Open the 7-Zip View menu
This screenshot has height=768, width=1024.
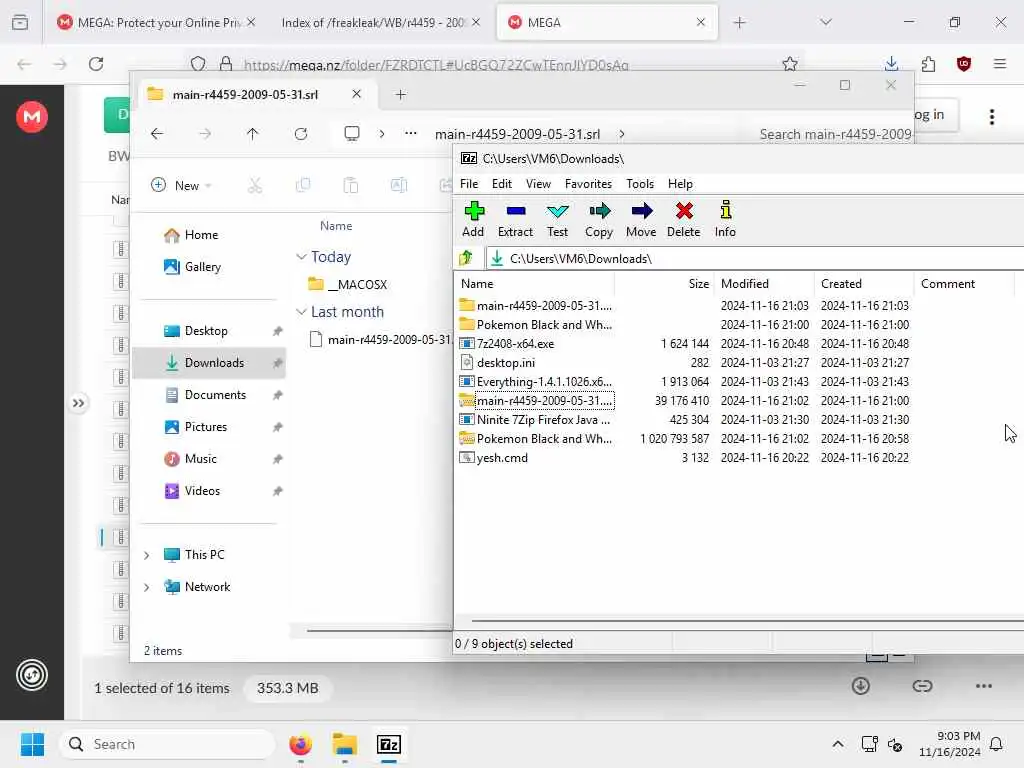[538, 184]
